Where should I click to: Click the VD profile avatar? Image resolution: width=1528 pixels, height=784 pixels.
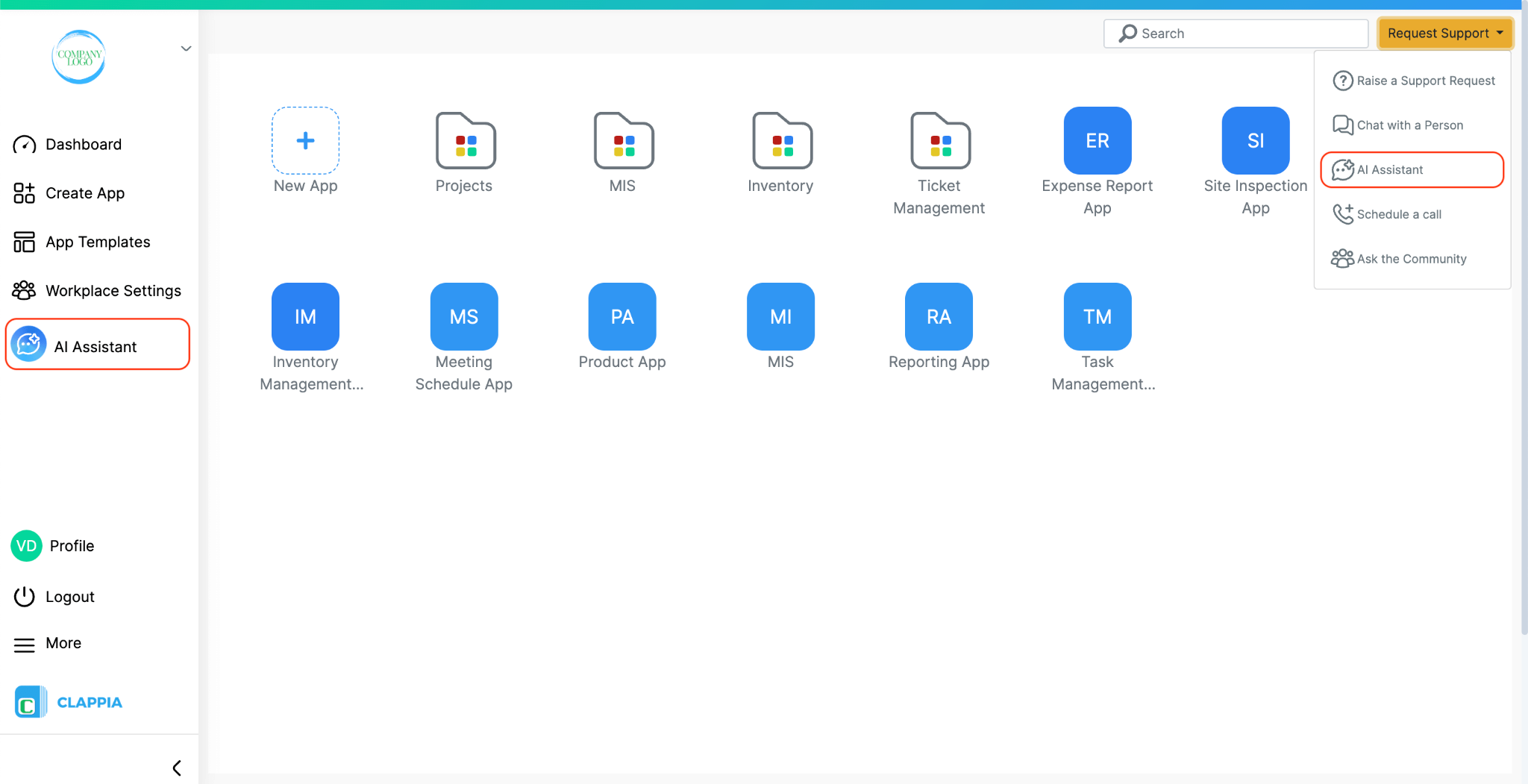25,545
